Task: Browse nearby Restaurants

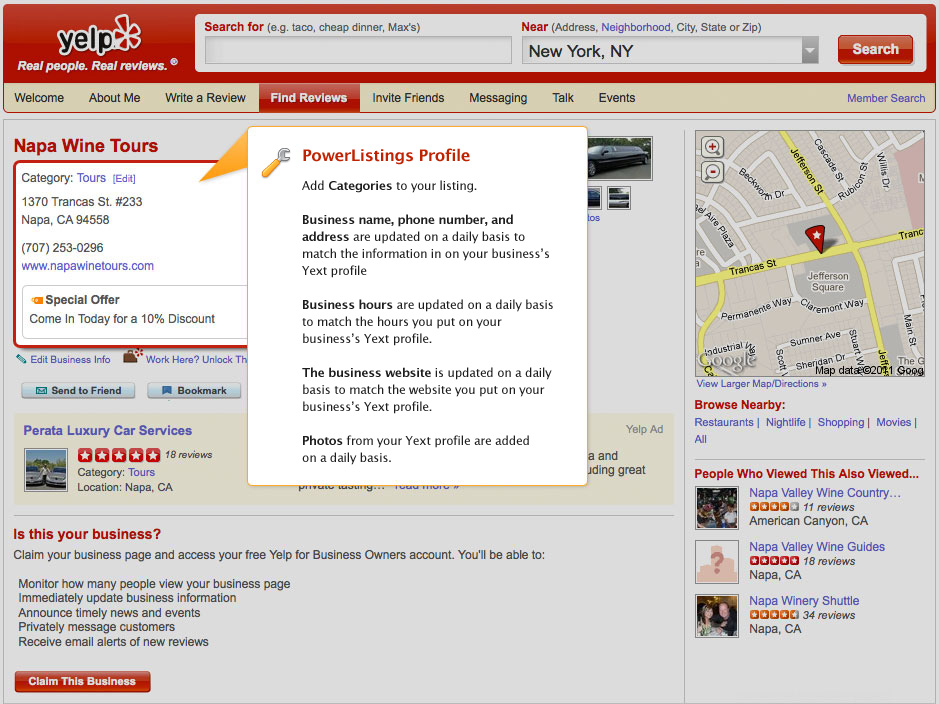Action: click(724, 422)
